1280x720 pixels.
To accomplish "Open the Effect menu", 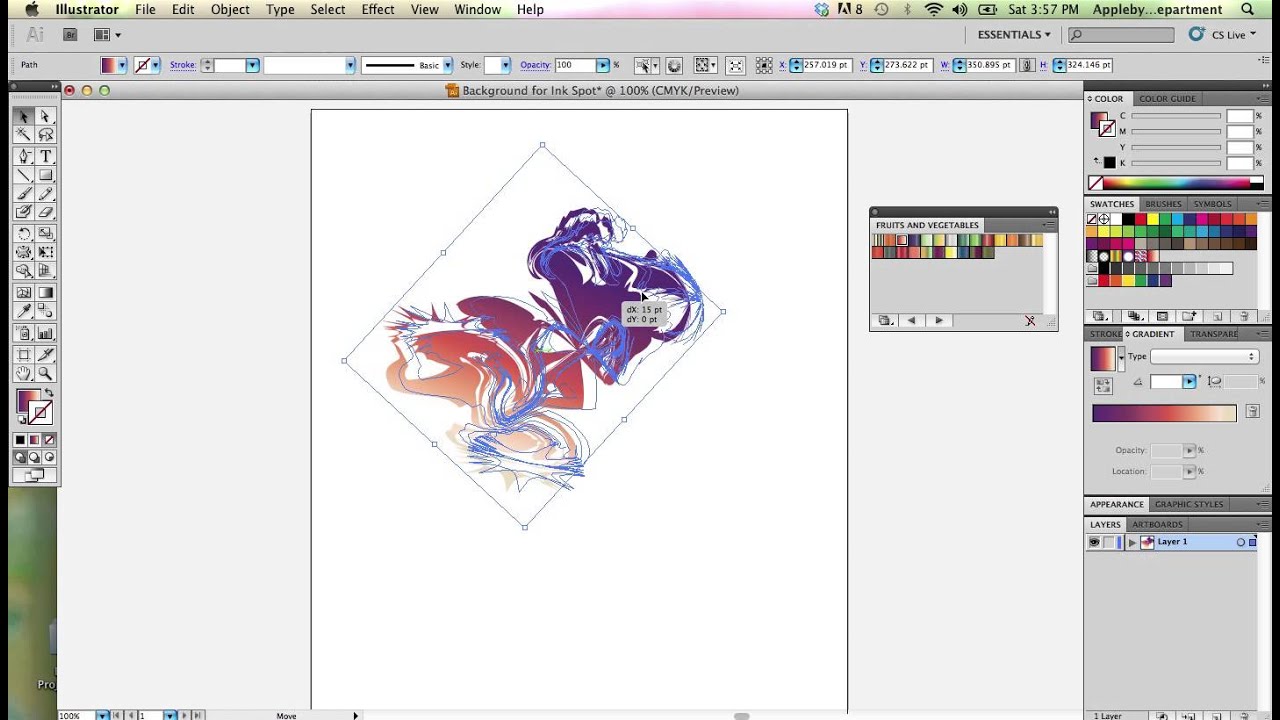I will (x=378, y=9).
